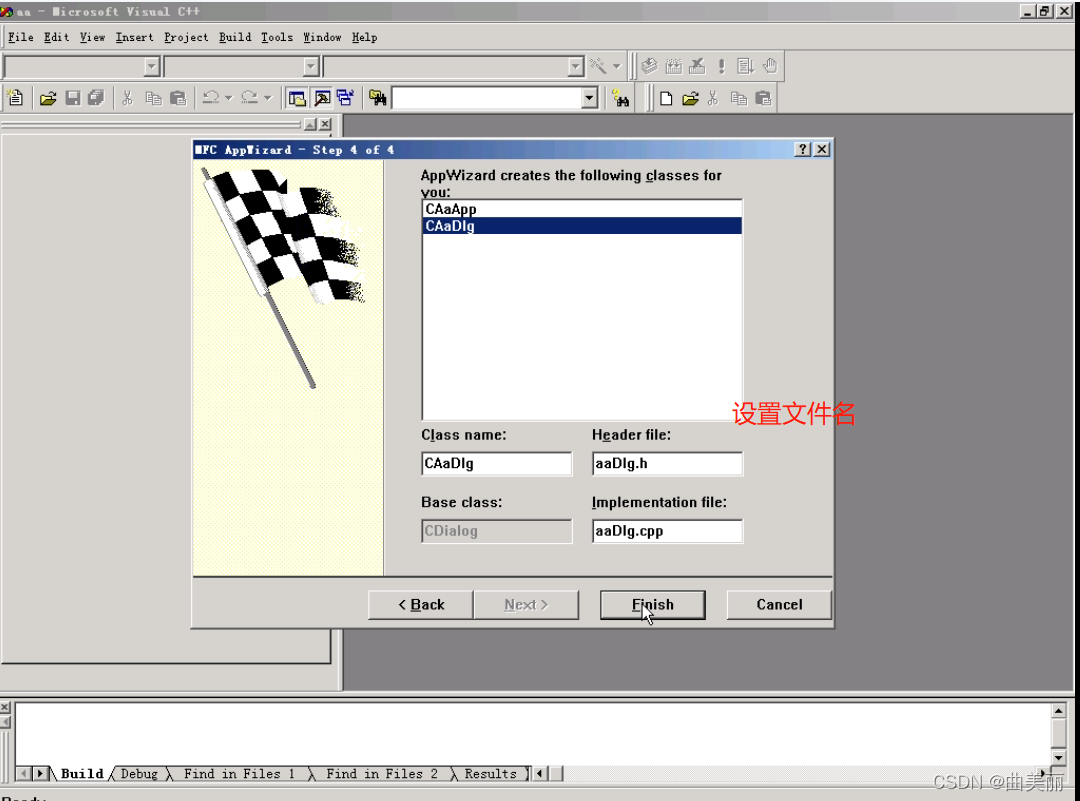This screenshot has width=1080, height=801.
Task: Open the WizardBar actions dropdown arrow
Action: point(616,66)
